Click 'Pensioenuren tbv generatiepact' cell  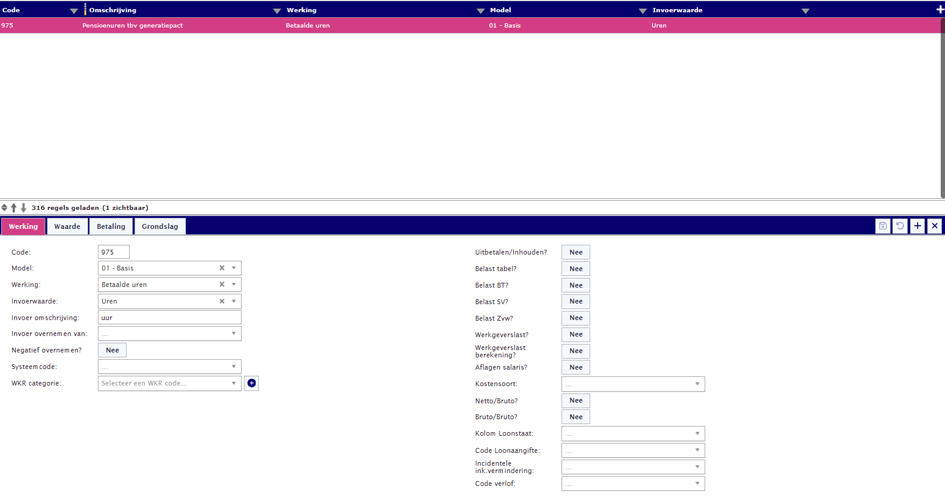click(133, 25)
